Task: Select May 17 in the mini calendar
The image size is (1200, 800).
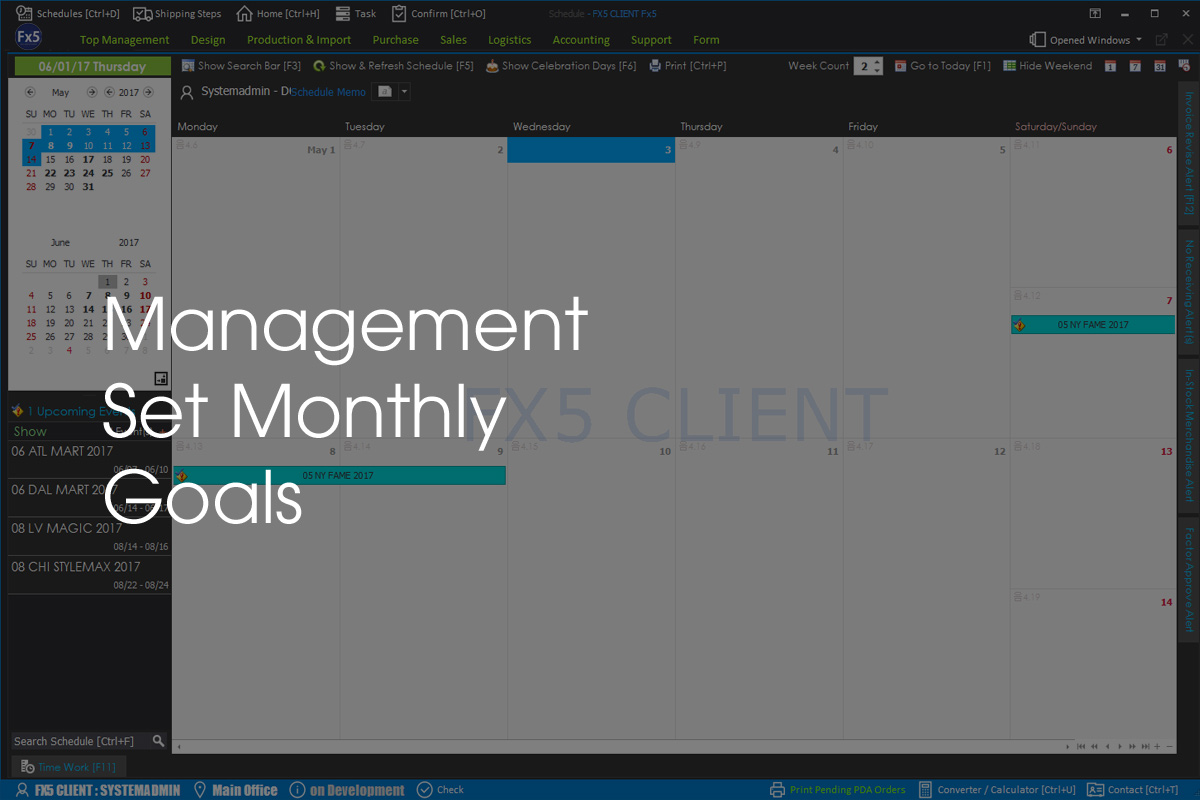Action: coord(88,159)
